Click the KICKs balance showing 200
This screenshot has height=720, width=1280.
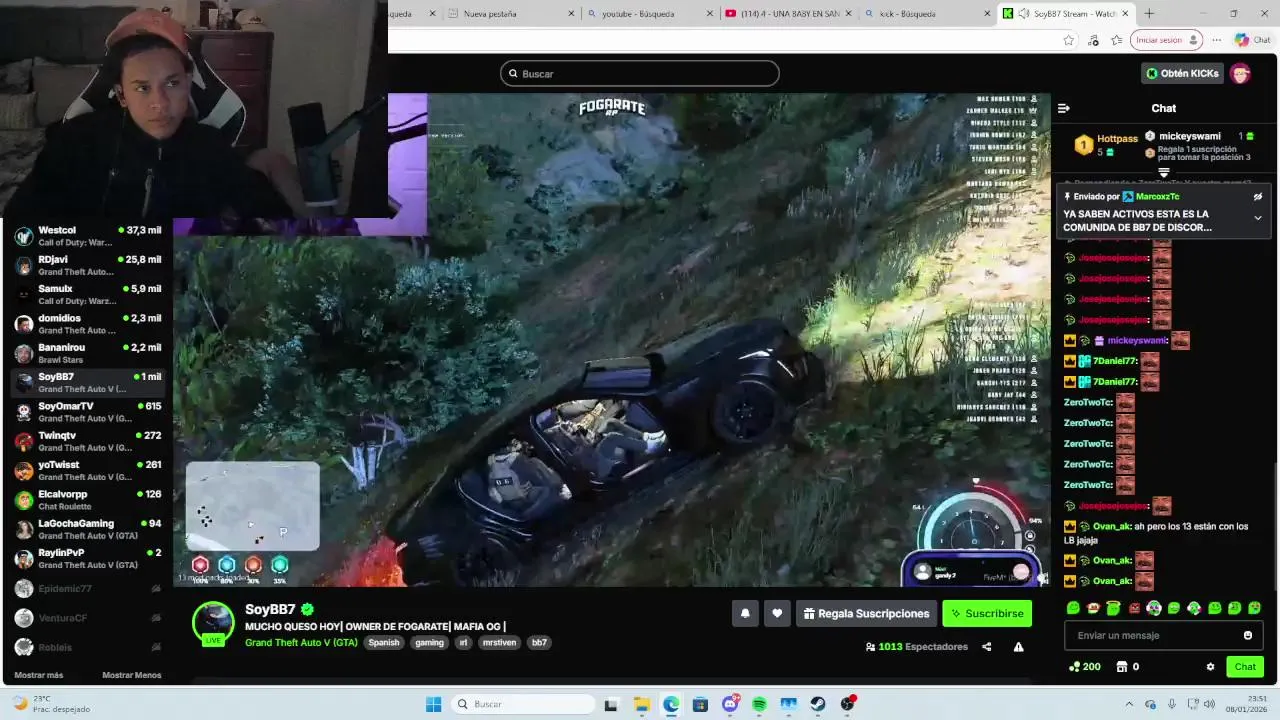click(x=1085, y=667)
